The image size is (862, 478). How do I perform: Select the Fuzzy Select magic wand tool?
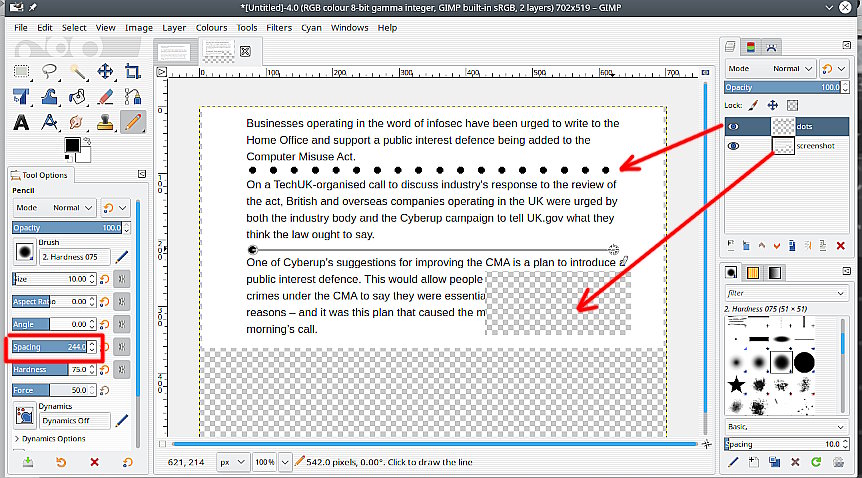tap(78, 72)
